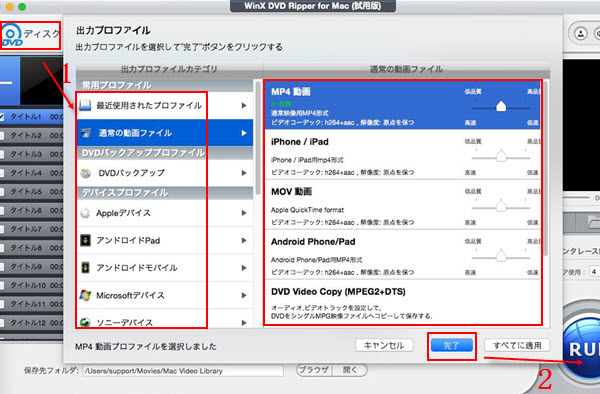Click the Android Mobile icon
The image size is (600, 394).
click(85, 268)
